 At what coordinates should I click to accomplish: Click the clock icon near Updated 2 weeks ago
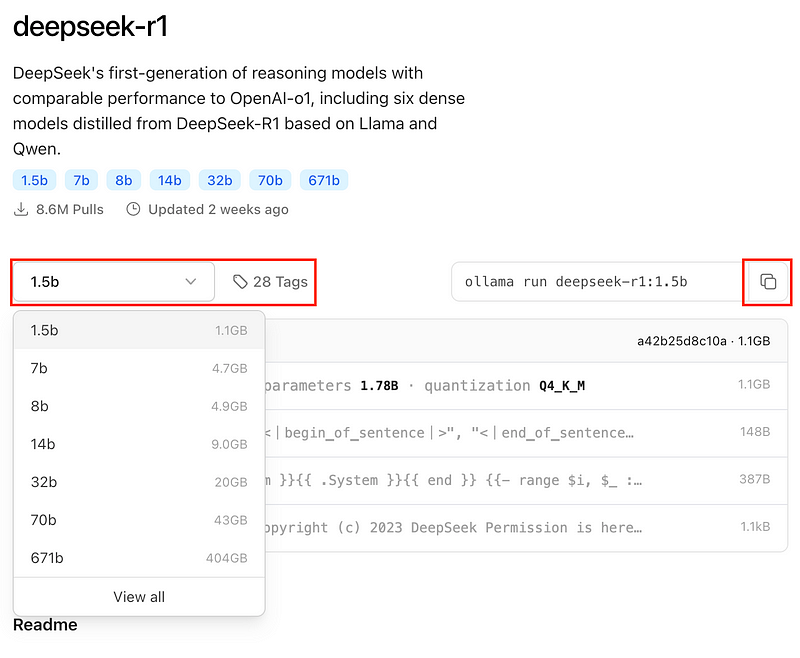(133, 209)
